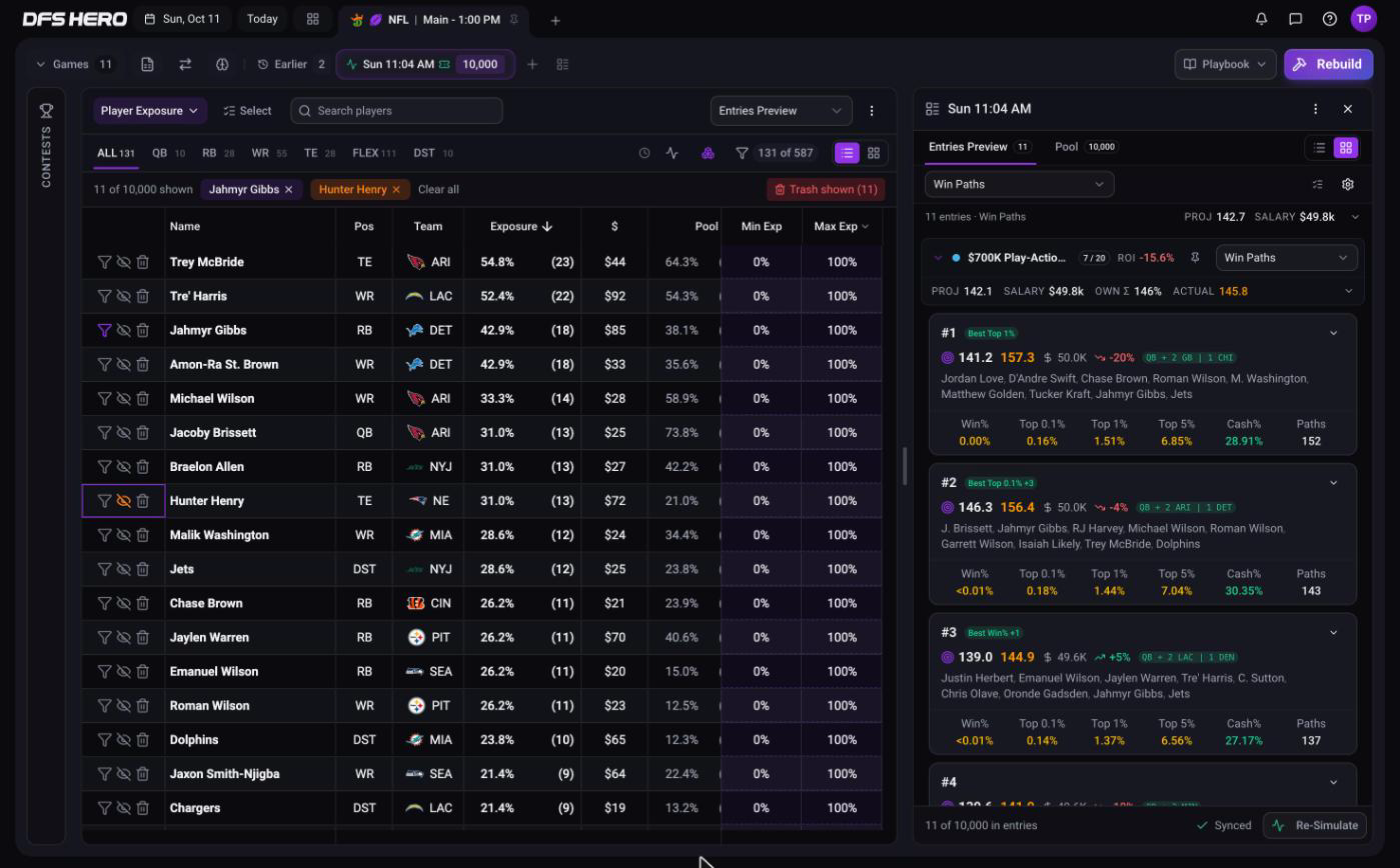This screenshot has height=868, width=1400.
Task: Click the Re-Simulate button
Action: [x=1315, y=826]
